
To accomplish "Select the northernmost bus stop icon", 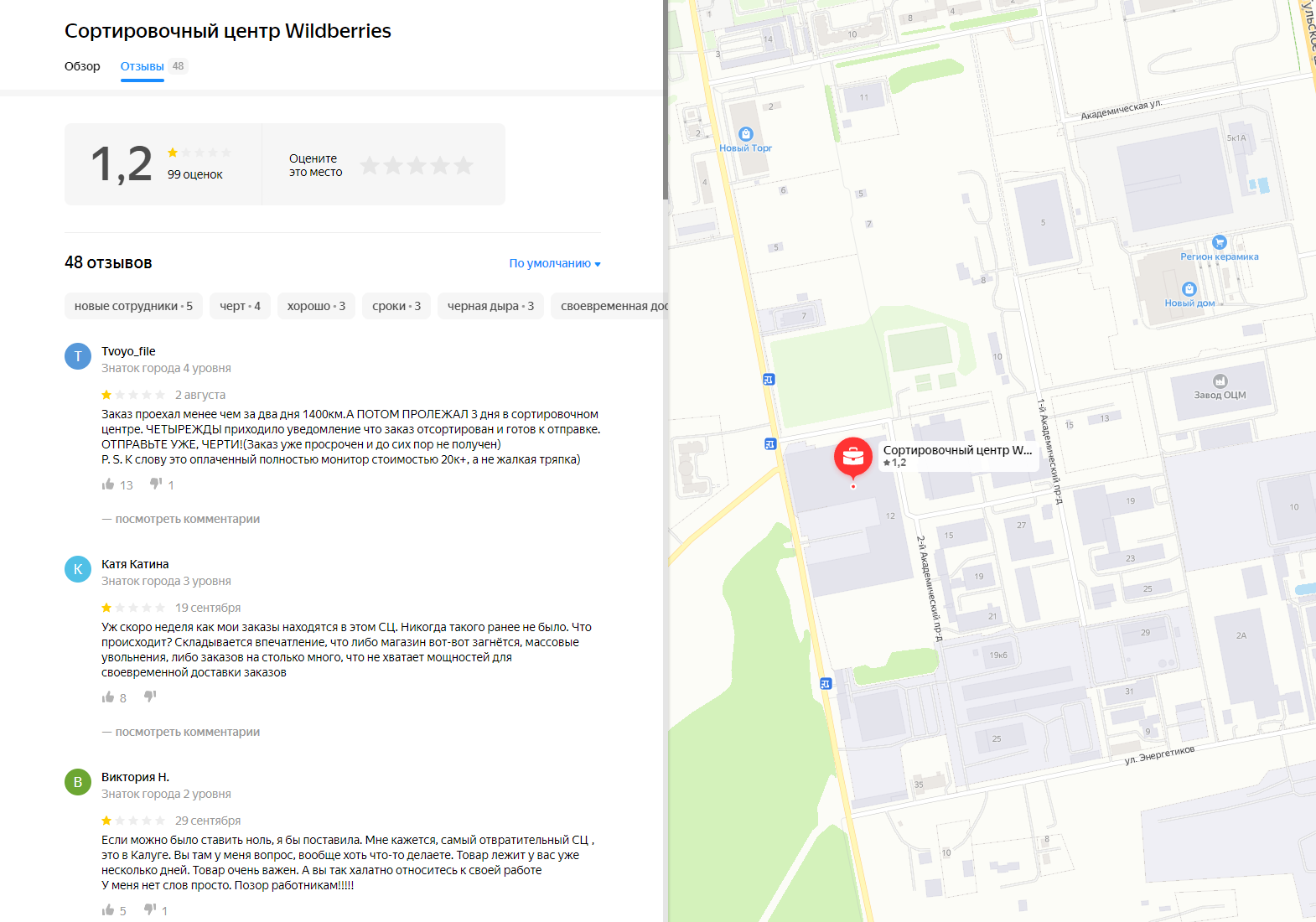I will 769,380.
